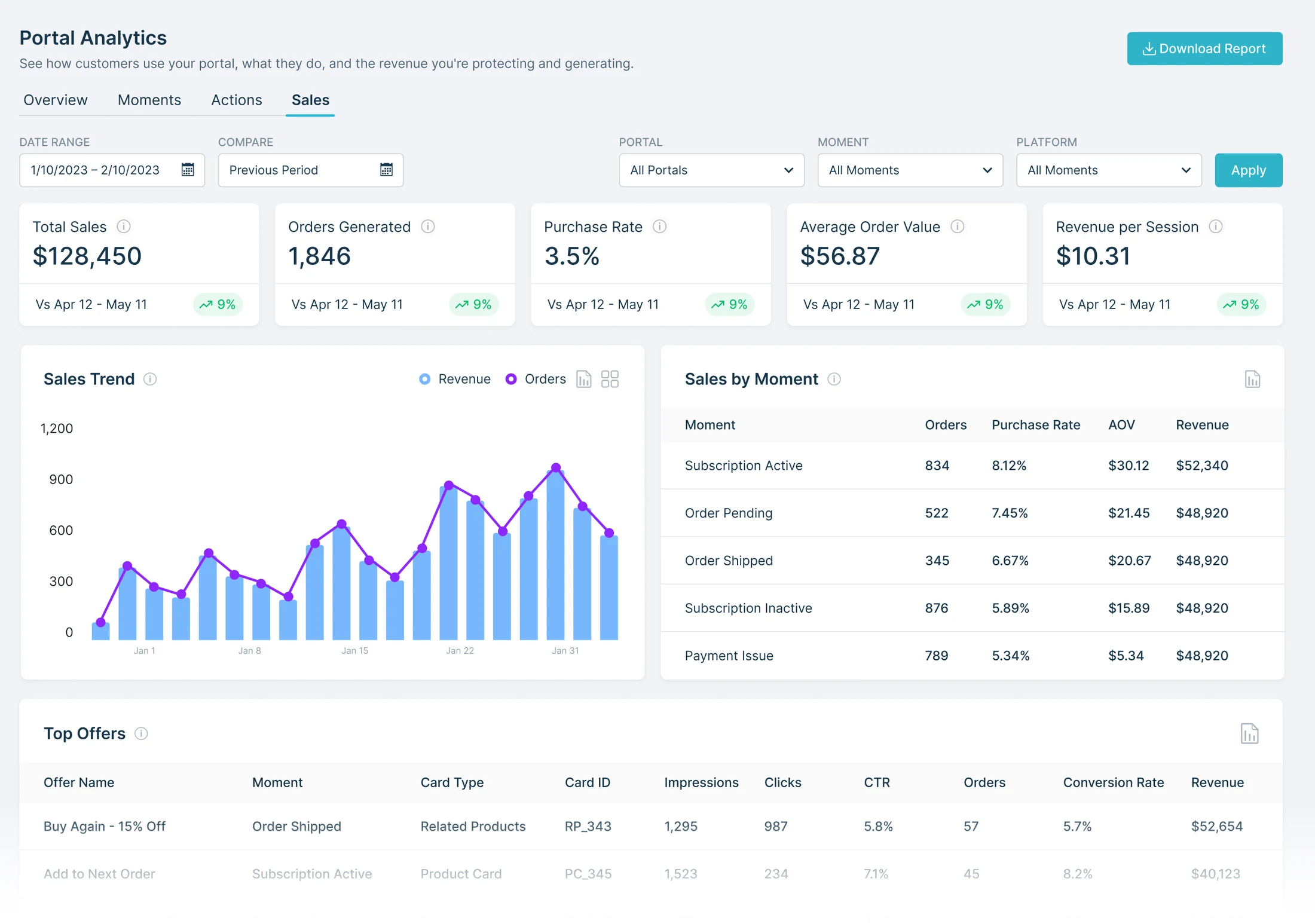Select the Sales tab
The width and height of the screenshot is (1315, 924).
click(x=310, y=100)
